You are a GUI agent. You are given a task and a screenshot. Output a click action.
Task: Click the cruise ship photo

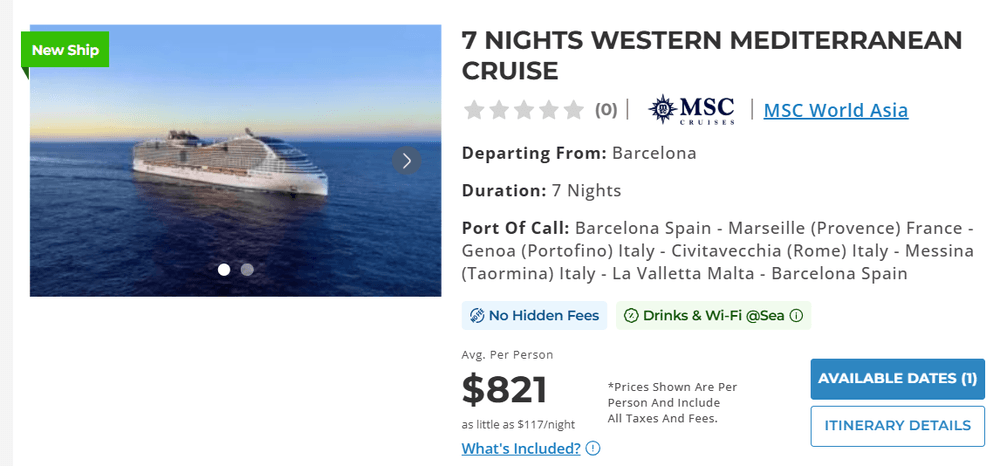pyautogui.click(x=235, y=161)
